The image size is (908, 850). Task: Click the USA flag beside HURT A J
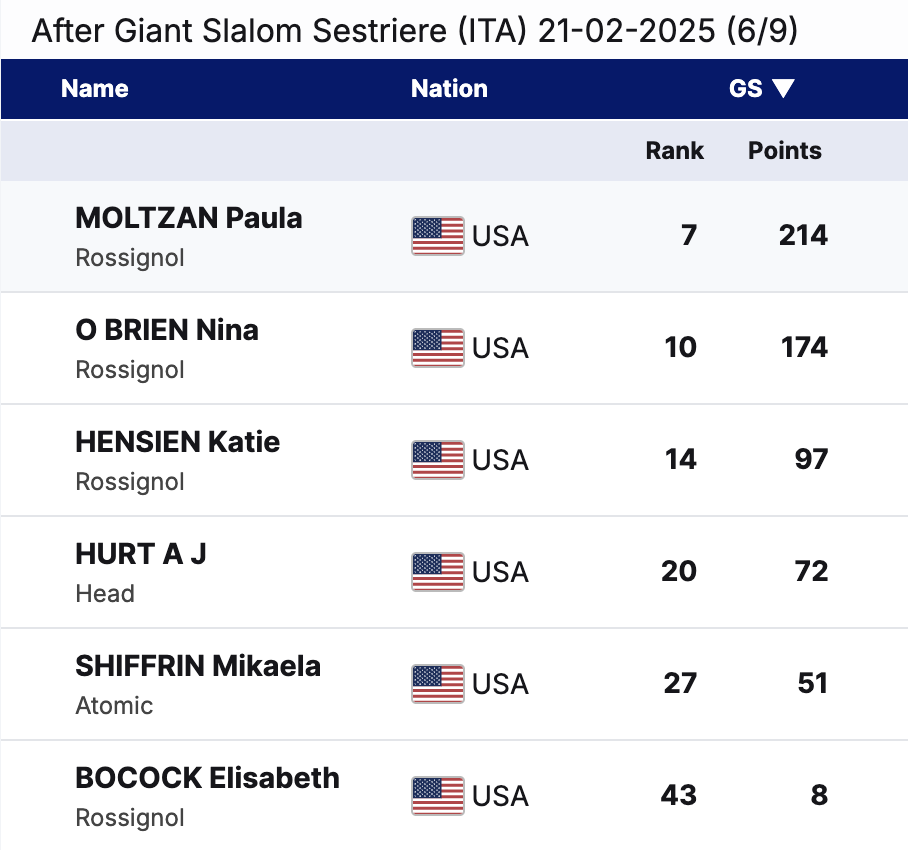click(x=437, y=572)
